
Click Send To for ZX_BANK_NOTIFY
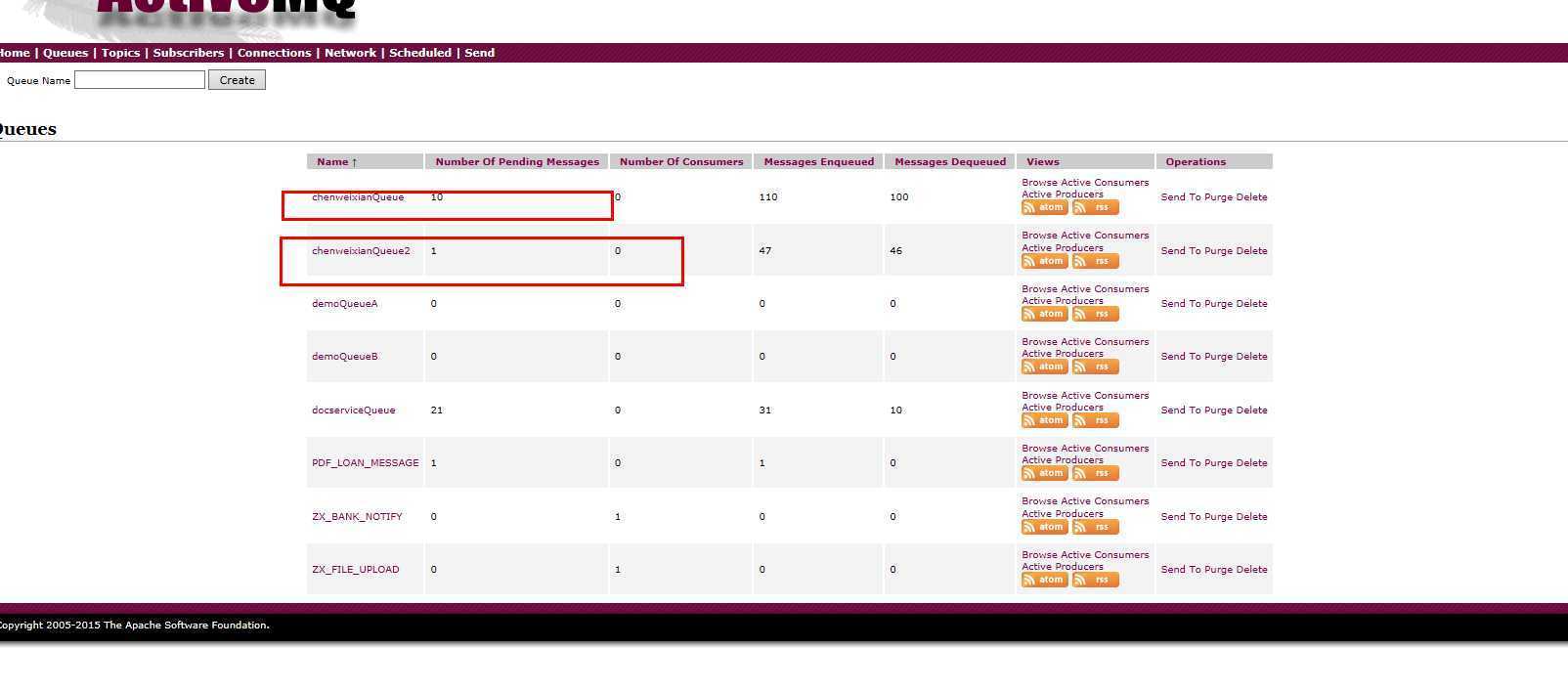(x=1181, y=517)
